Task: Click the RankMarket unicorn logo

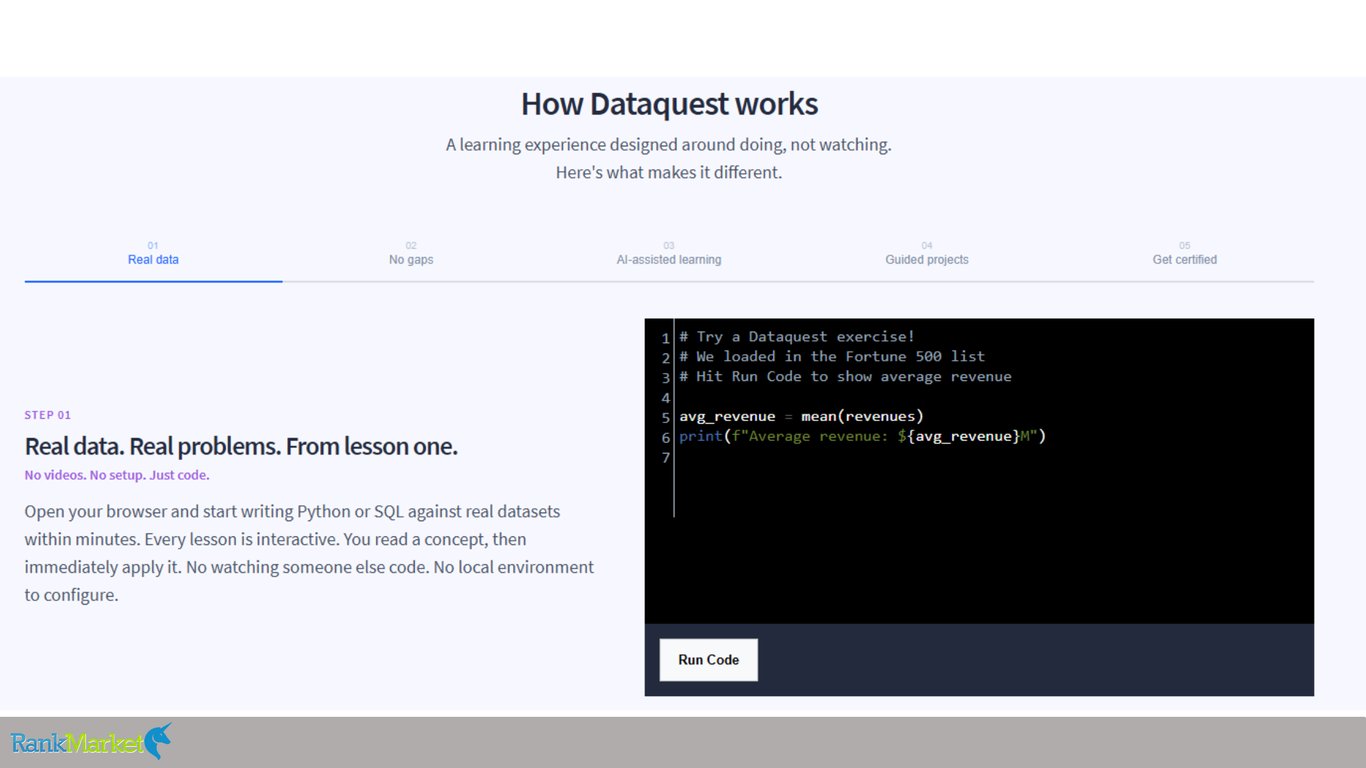Action: [x=91, y=742]
